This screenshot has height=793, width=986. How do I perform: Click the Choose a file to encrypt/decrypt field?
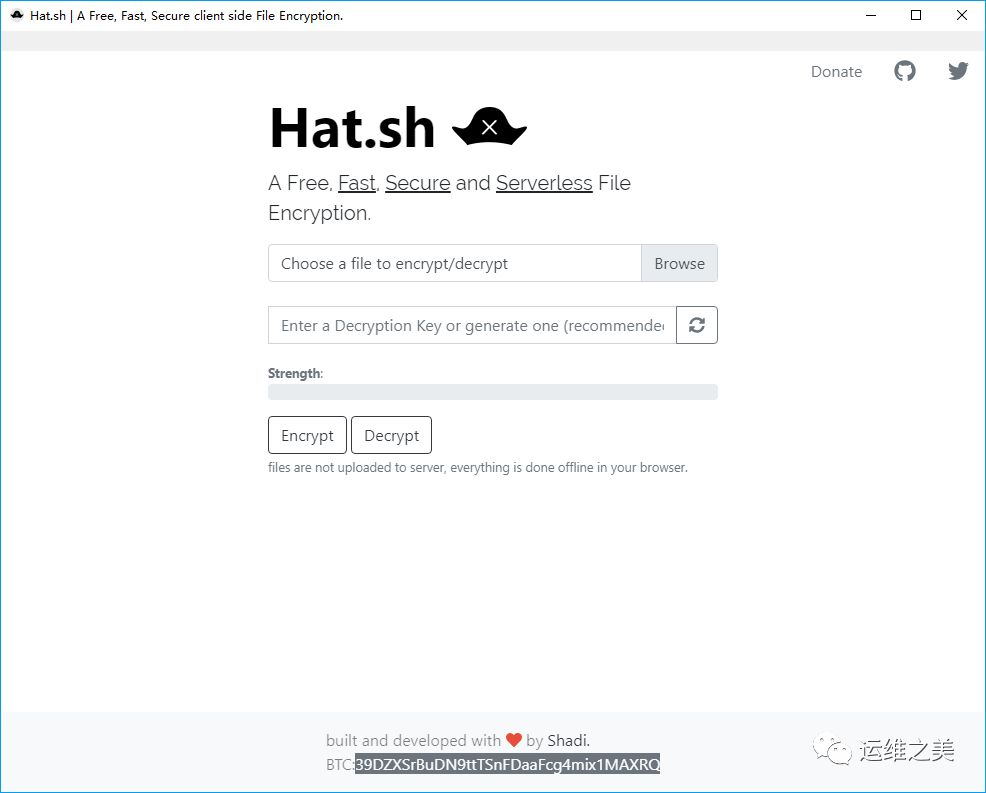(x=455, y=263)
